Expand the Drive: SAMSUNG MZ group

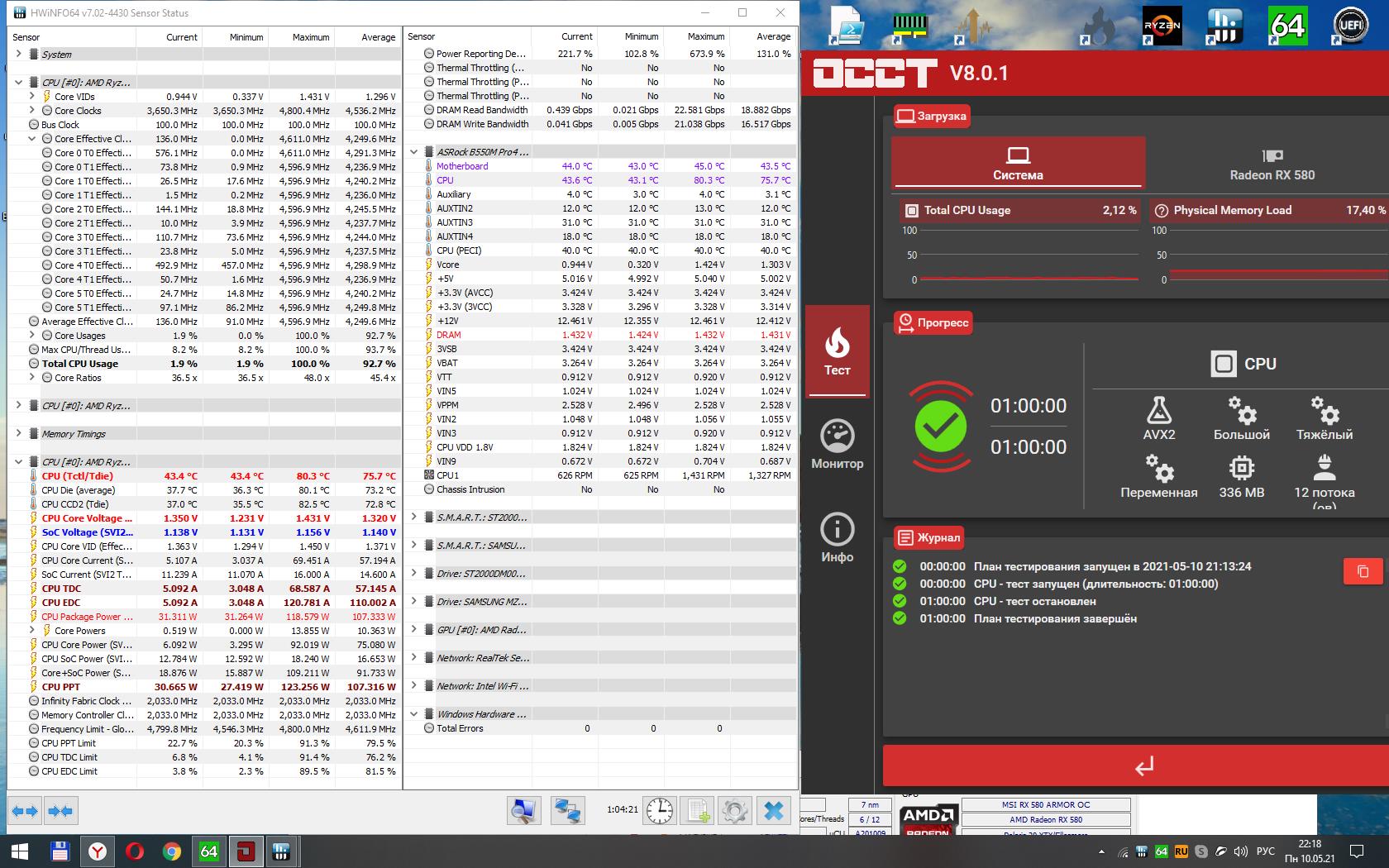point(413,601)
